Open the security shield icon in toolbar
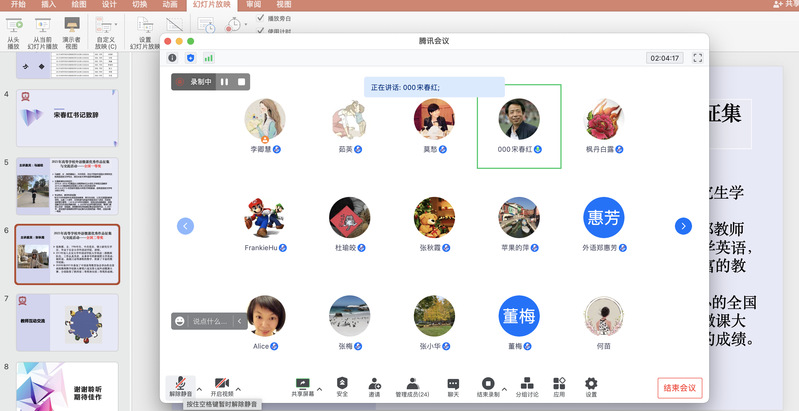 coord(342,384)
